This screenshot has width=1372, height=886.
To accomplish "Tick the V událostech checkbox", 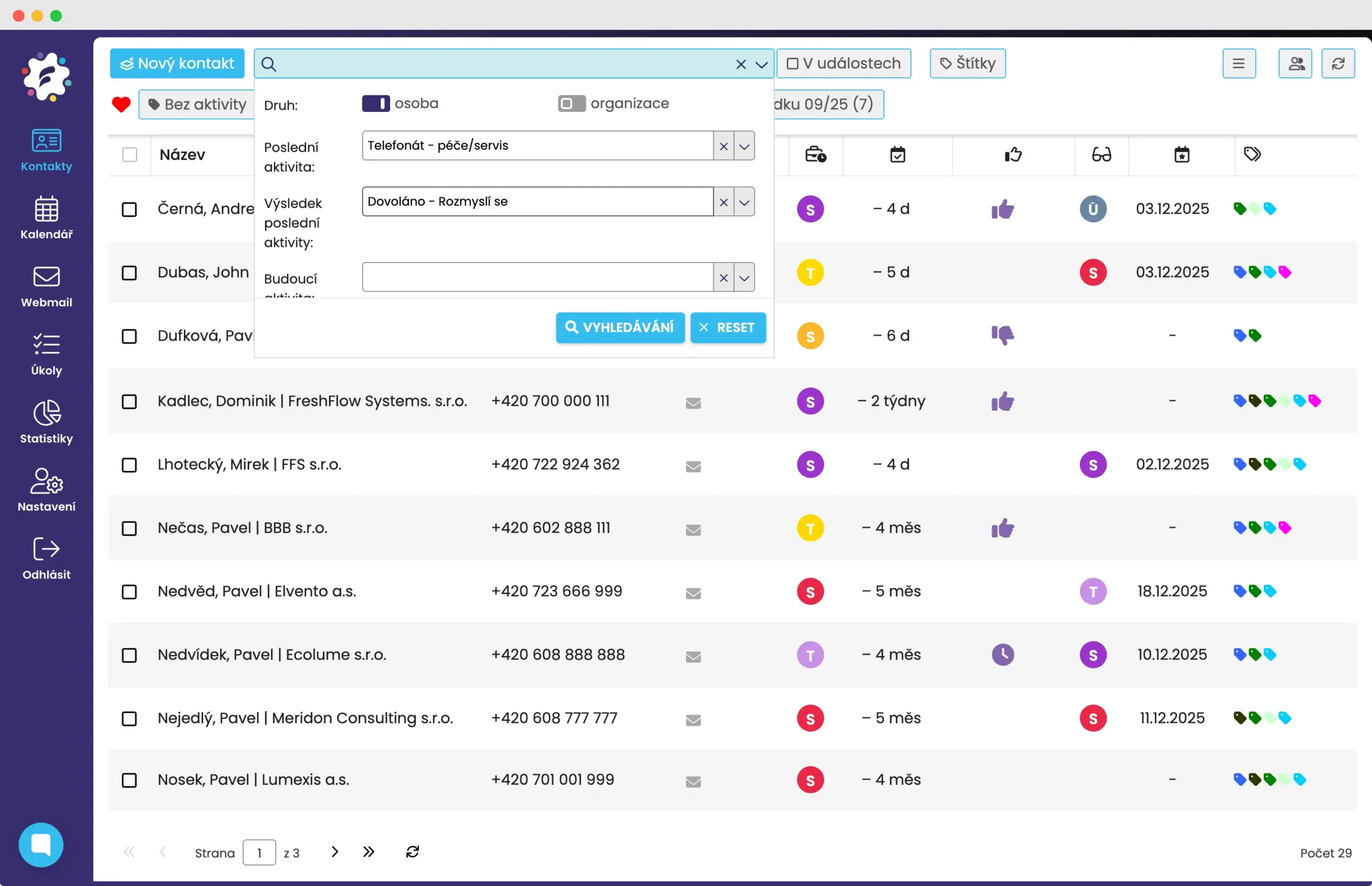I will pyautogui.click(x=793, y=63).
